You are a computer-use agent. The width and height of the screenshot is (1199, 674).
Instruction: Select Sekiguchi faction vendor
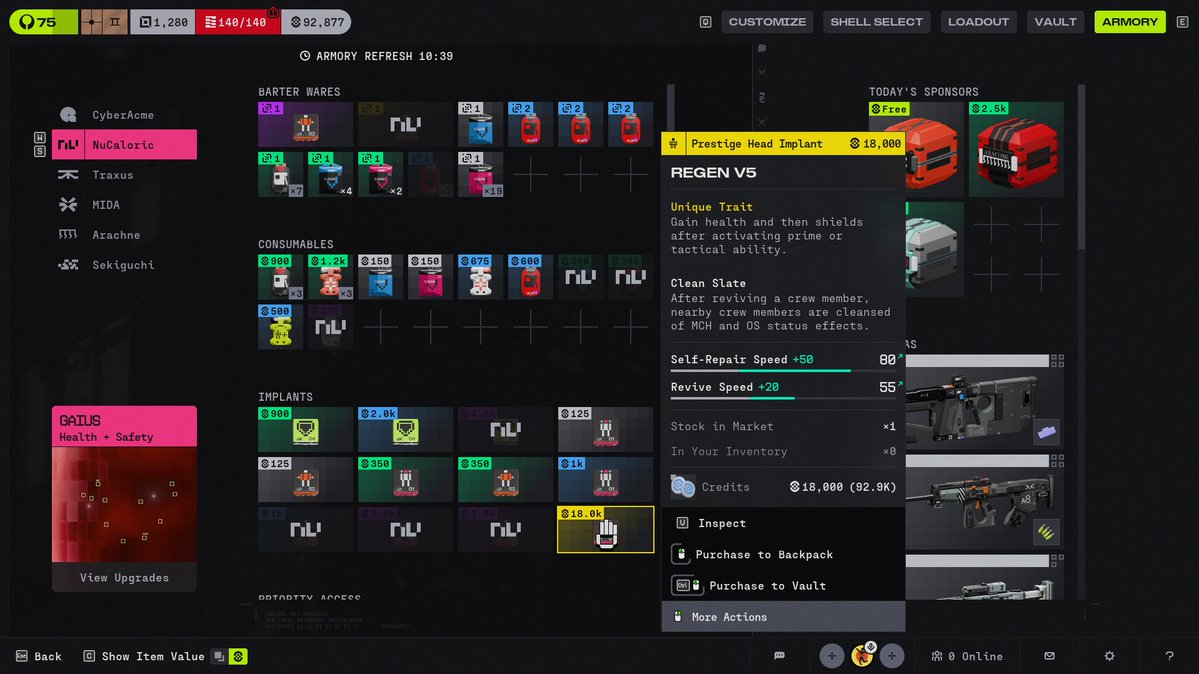(x=124, y=265)
